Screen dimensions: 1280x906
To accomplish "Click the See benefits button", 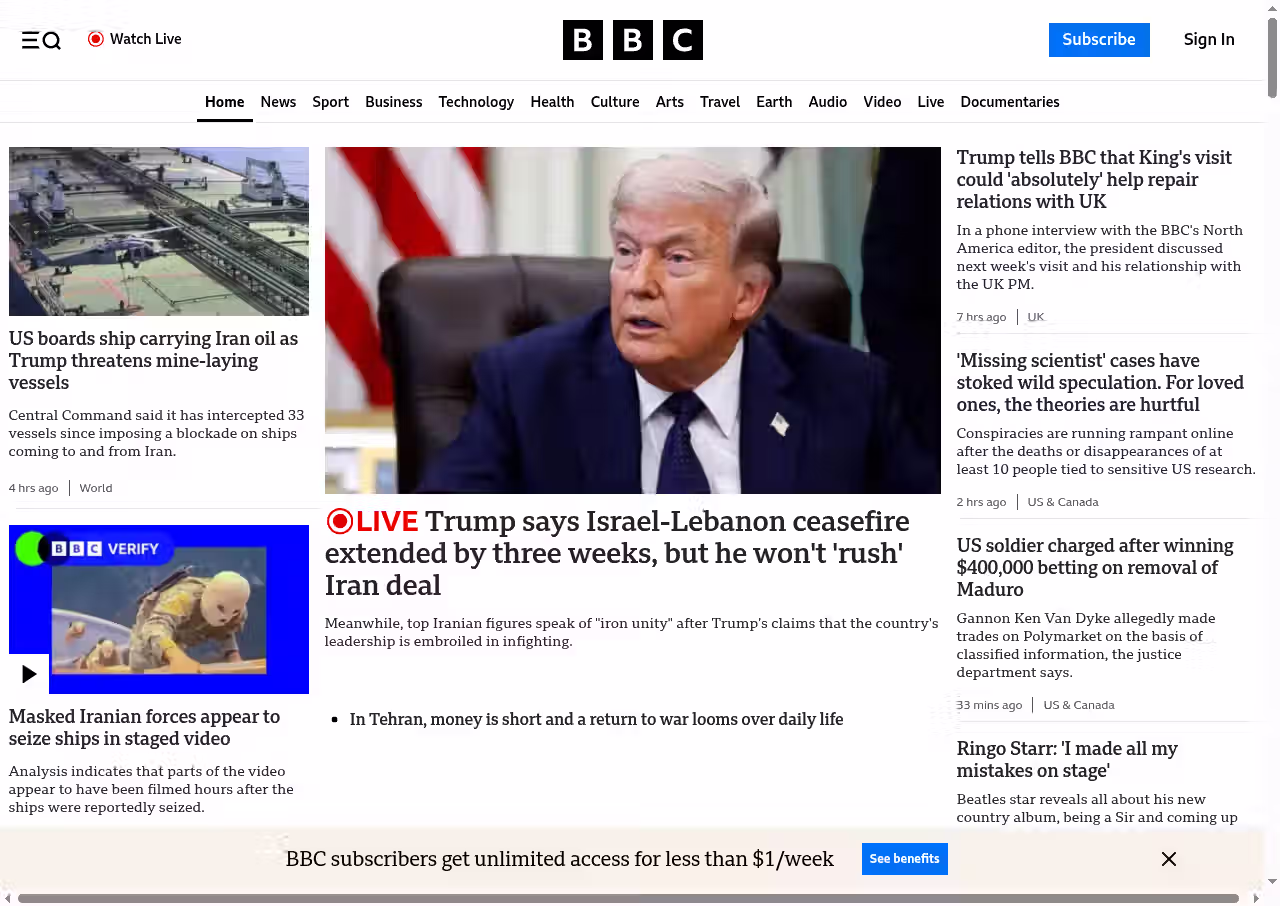I will tap(904, 859).
